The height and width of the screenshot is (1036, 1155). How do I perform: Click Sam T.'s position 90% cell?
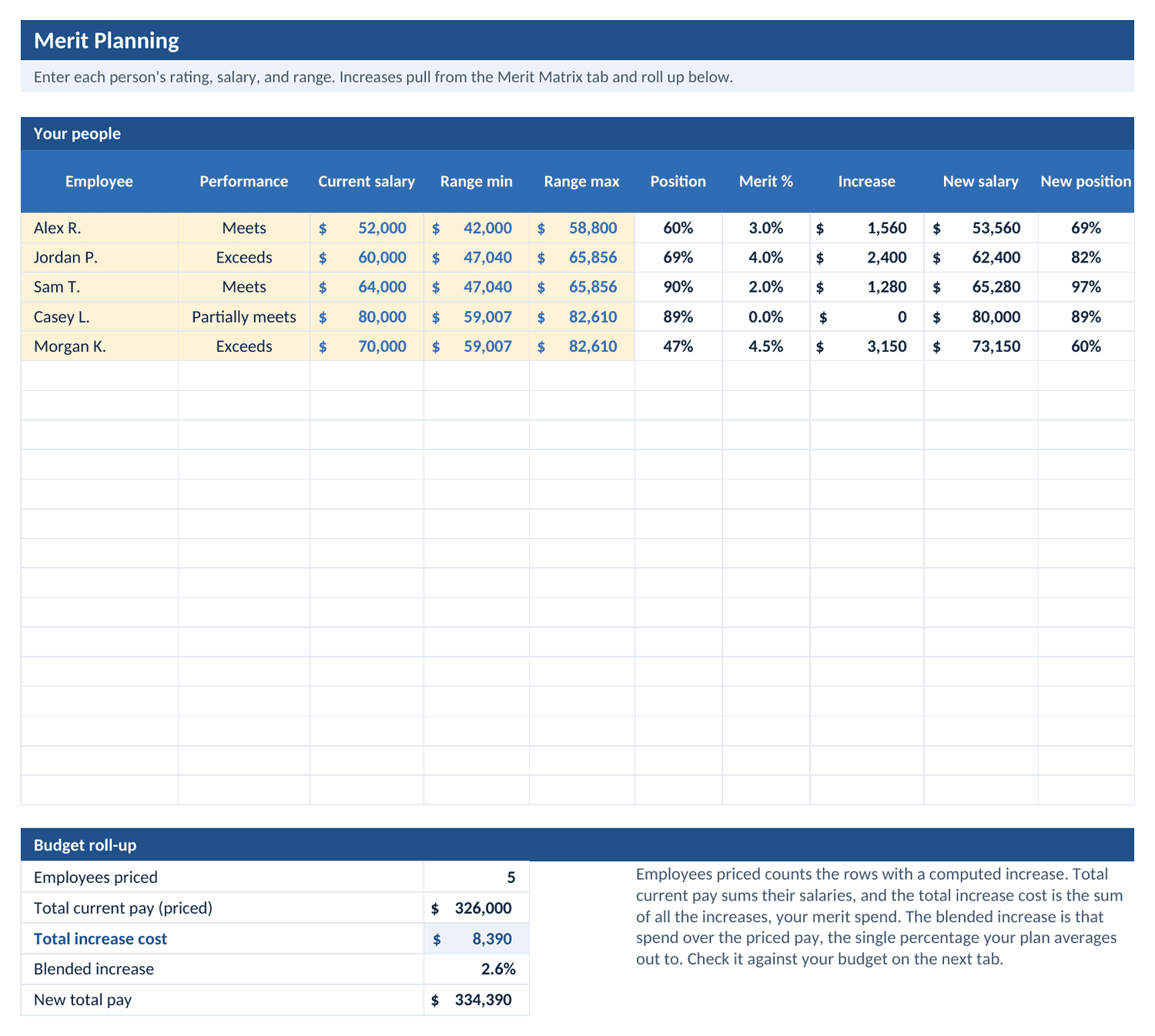coord(678,287)
